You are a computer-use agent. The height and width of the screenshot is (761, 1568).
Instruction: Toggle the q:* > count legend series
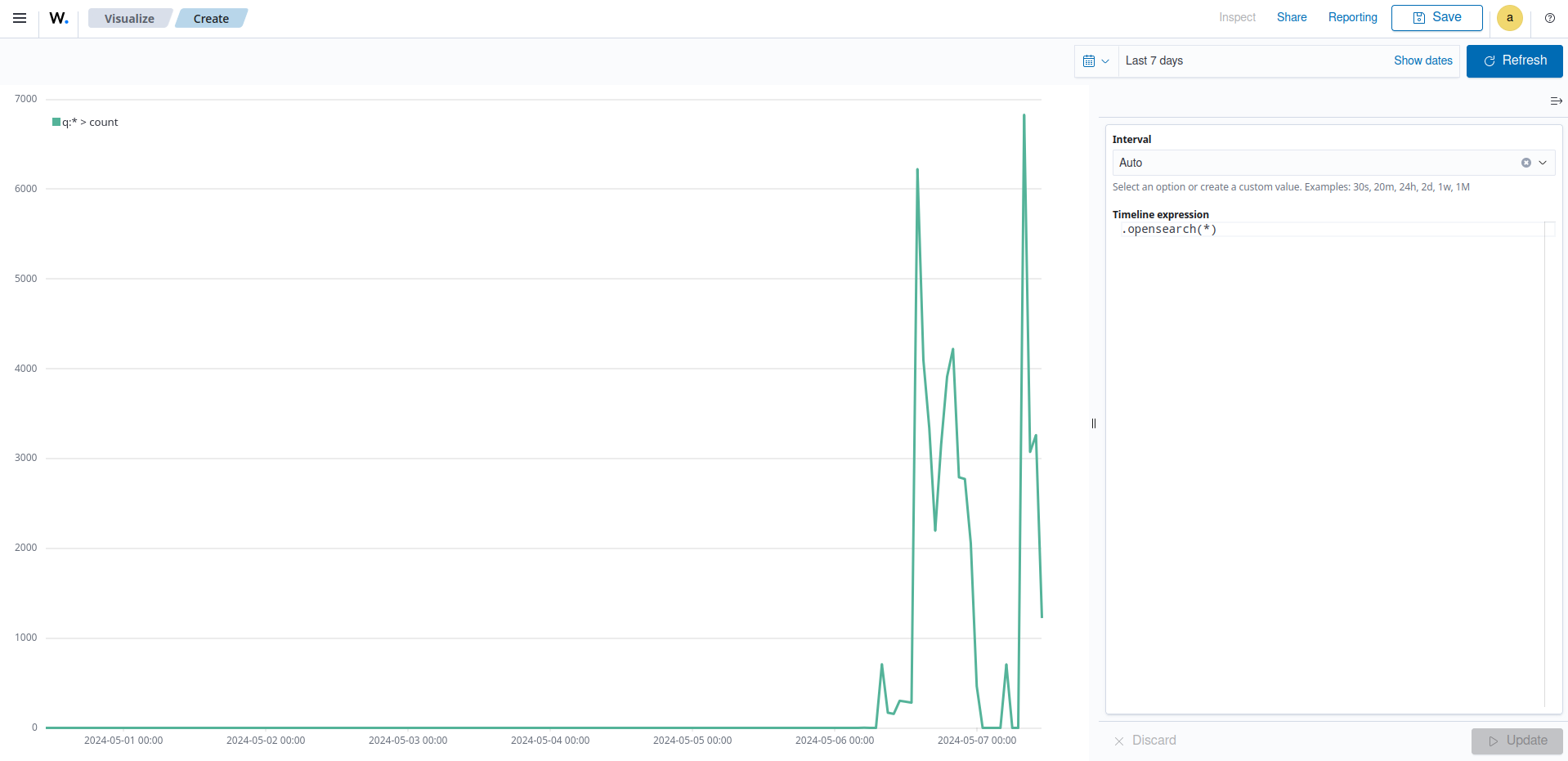56,122
